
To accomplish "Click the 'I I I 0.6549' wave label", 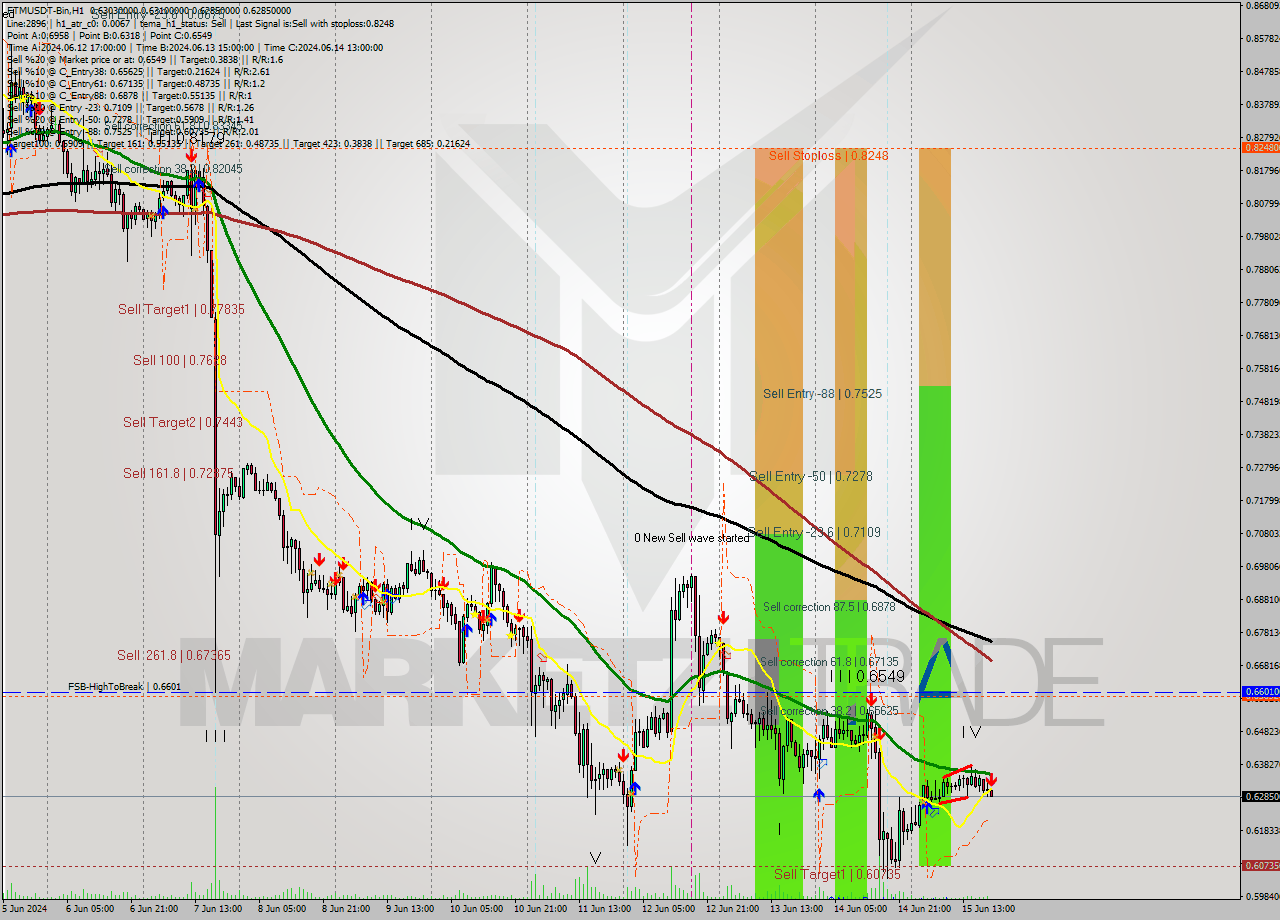I will click(x=866, y=677).
